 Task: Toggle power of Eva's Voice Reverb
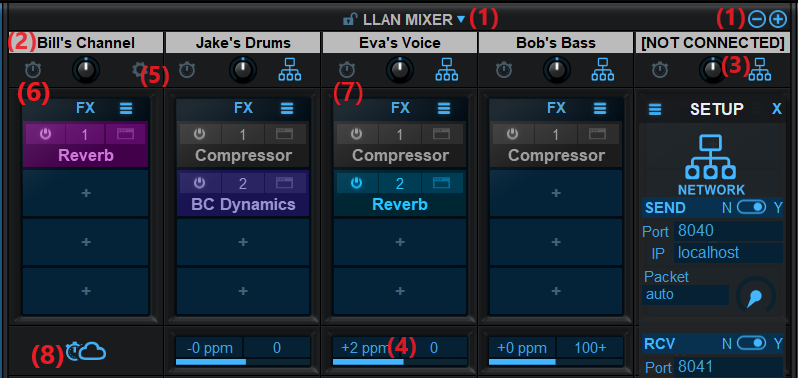357,183
